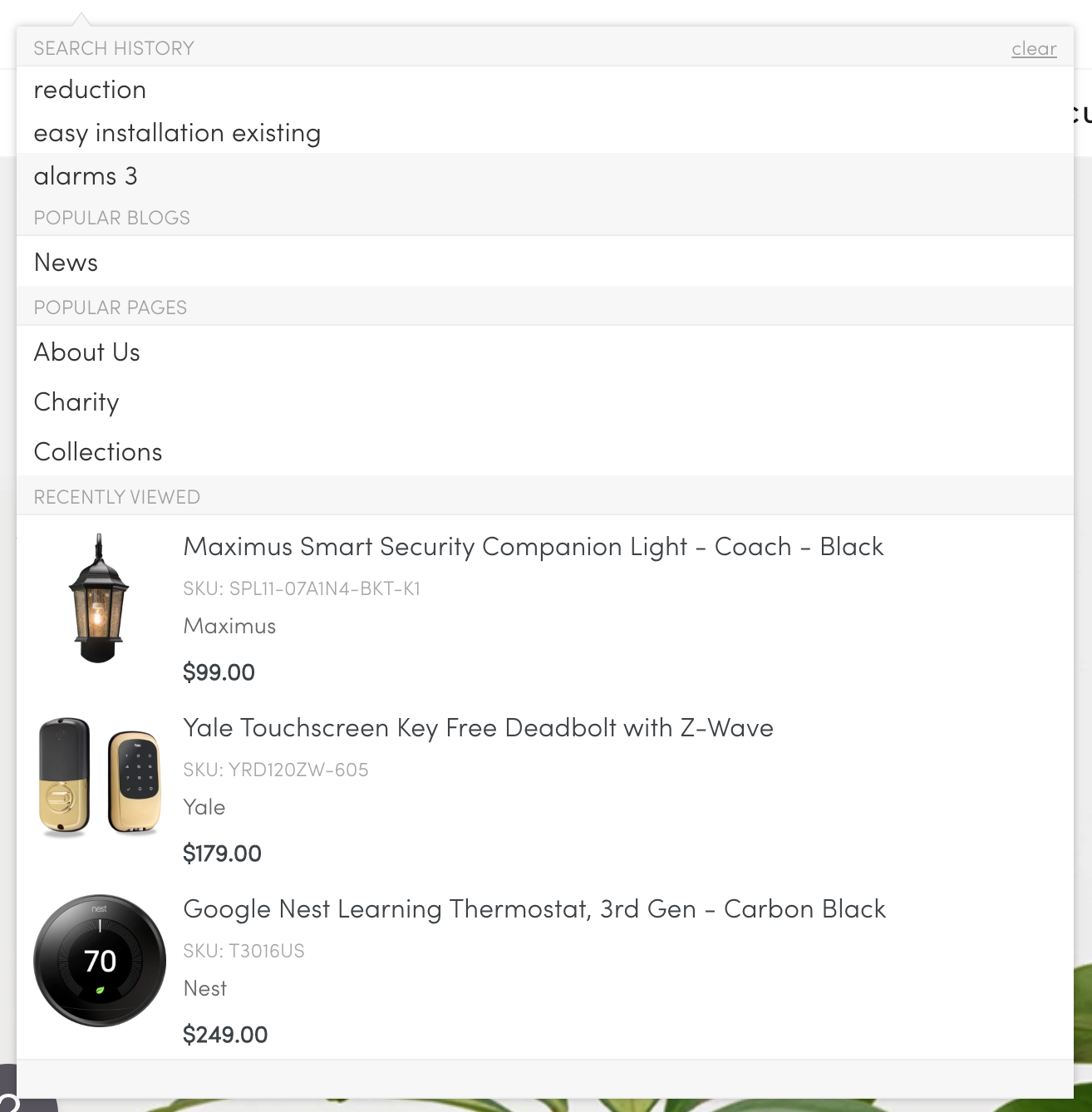Click the Nest thermostat product image

(100, 960)
